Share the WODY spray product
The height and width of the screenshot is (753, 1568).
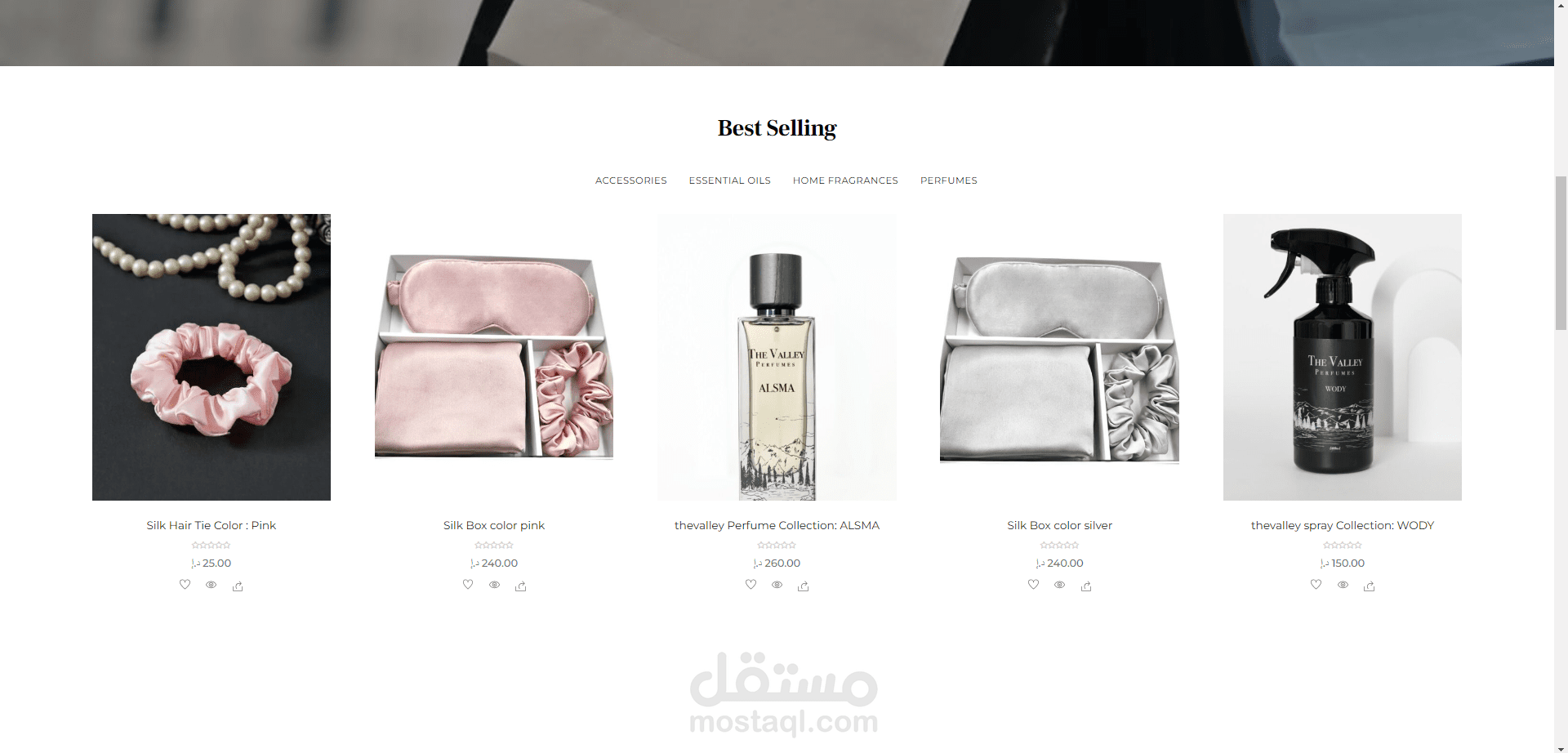click(1370, 586)
